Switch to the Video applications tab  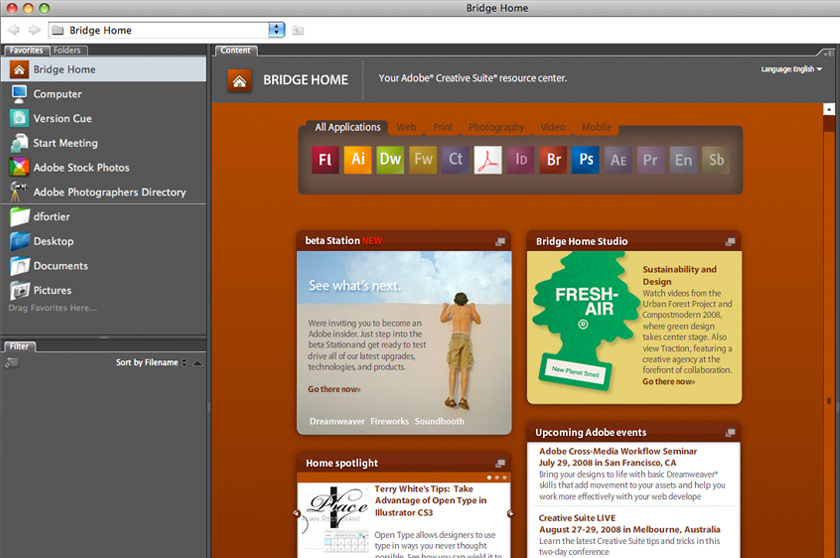552,127
